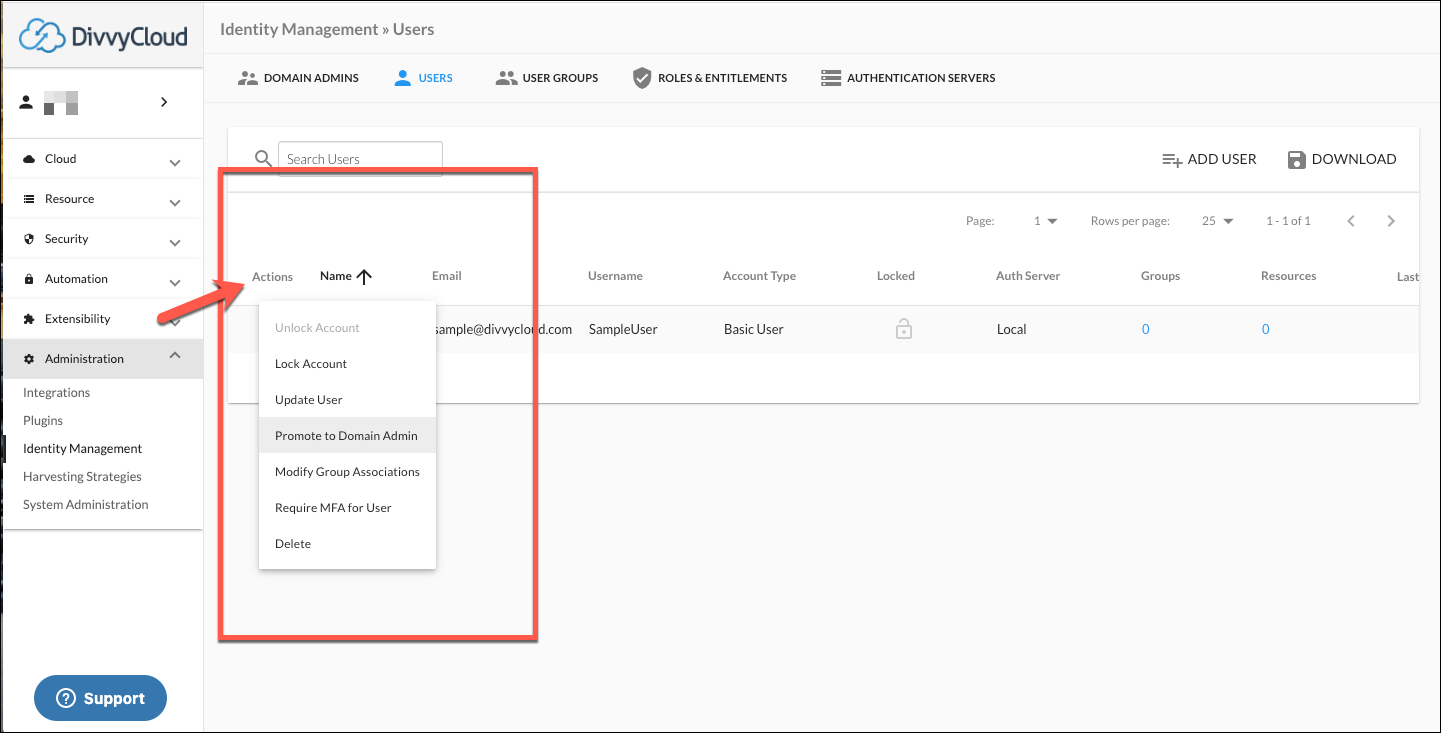This screenshot has height=733, width=1441.
Task: Click the Resources column header
Action: pos(1288,276)
